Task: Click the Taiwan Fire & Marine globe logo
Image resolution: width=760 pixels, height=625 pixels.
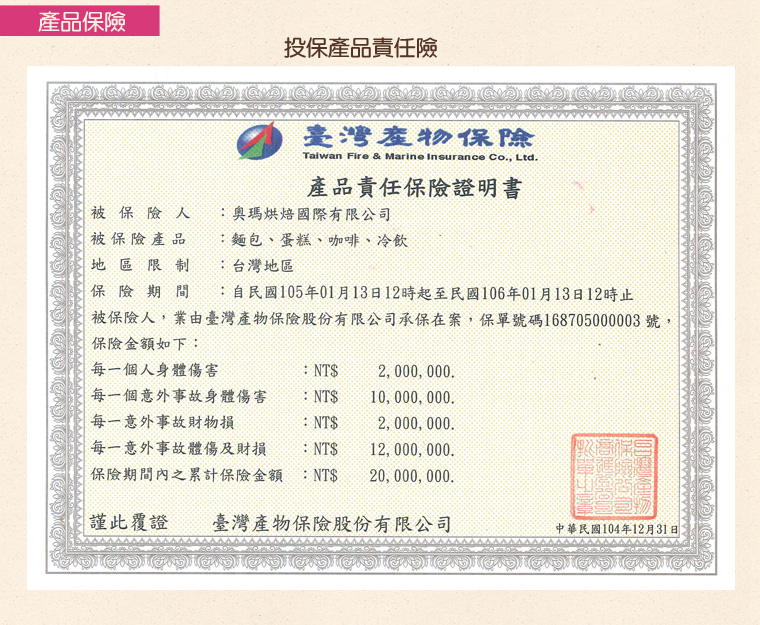Action: point(259,141)
